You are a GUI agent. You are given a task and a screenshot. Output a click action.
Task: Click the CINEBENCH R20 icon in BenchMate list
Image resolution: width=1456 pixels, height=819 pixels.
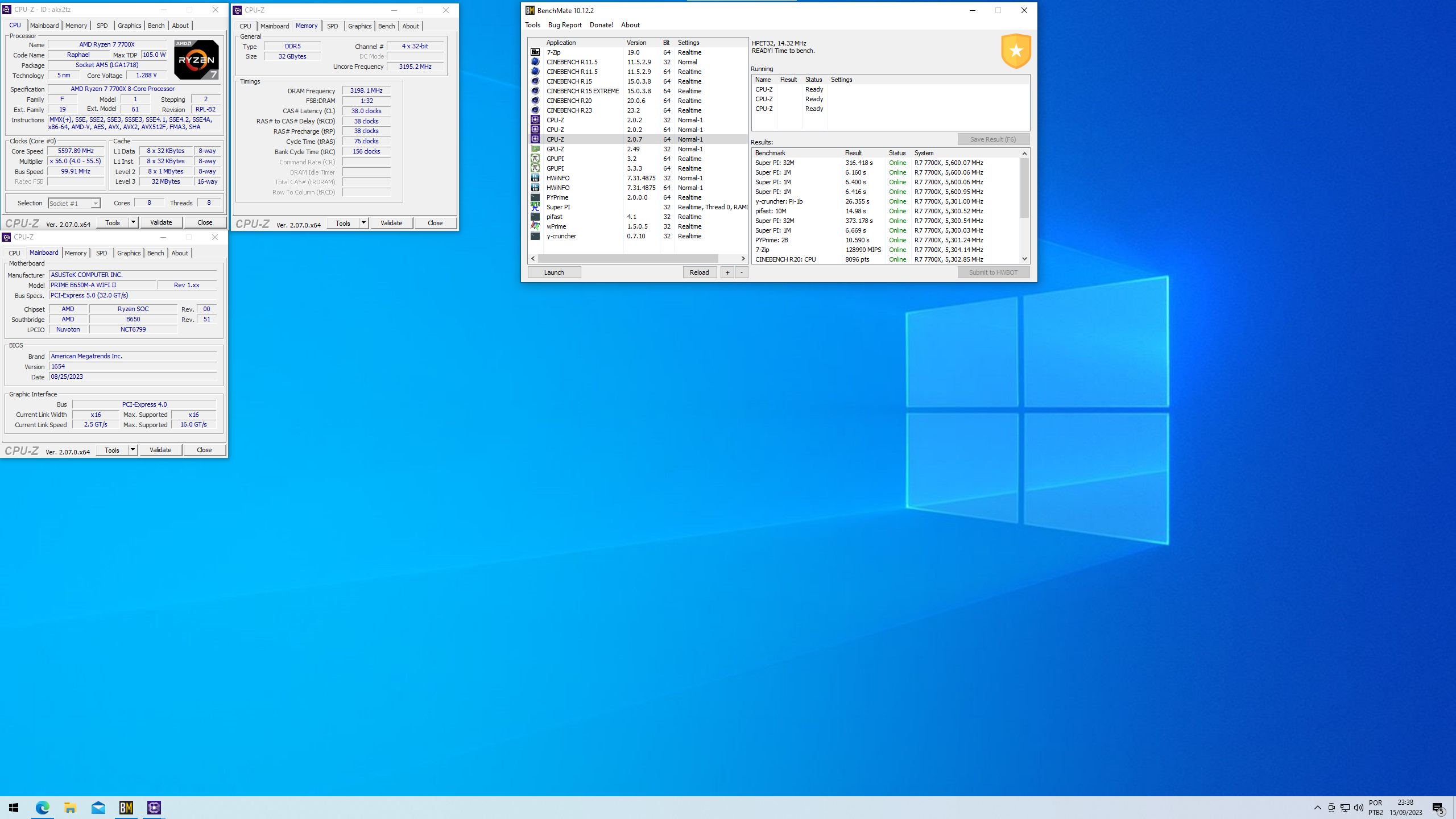(535, 101)
